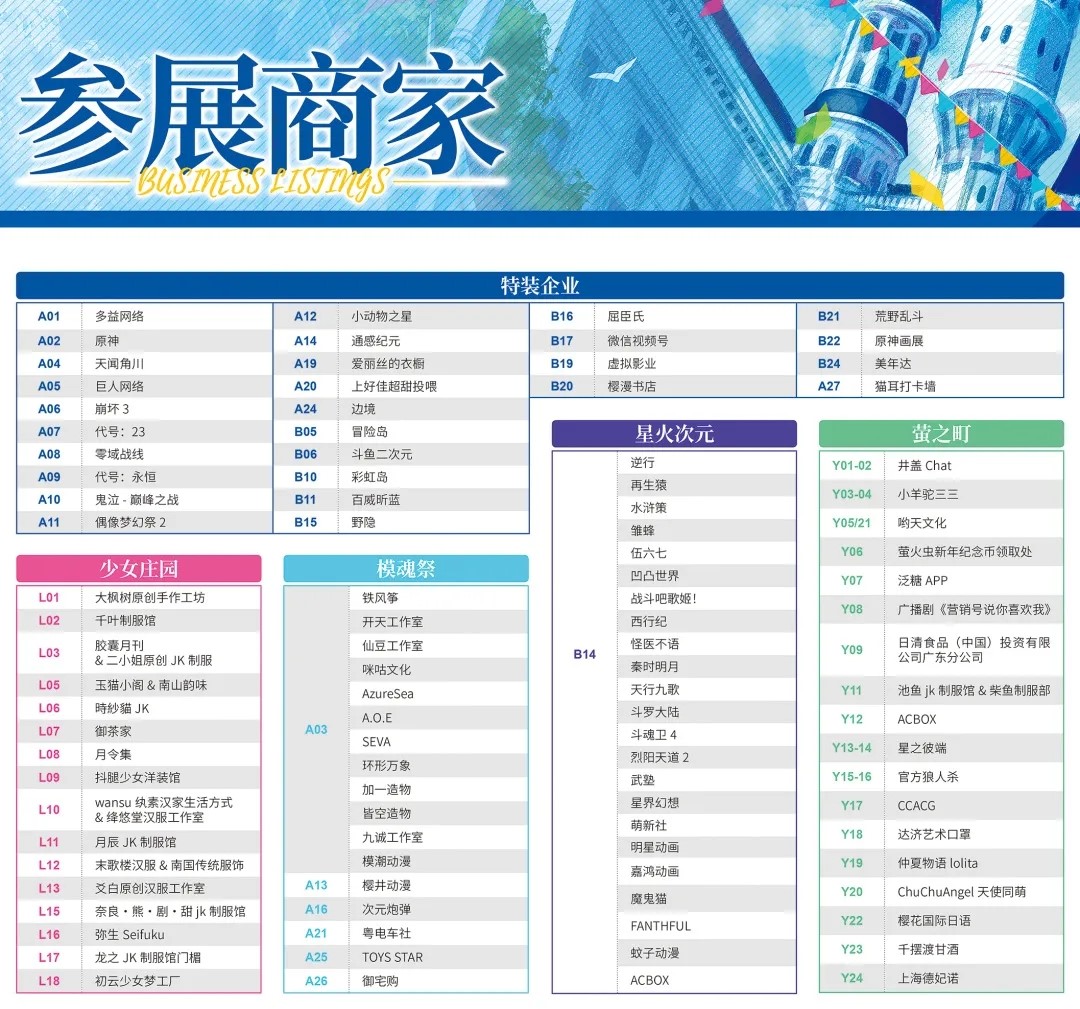Select CCACG at booth Y17
Screen dimensions: 1080x1009
coord(917,806)
